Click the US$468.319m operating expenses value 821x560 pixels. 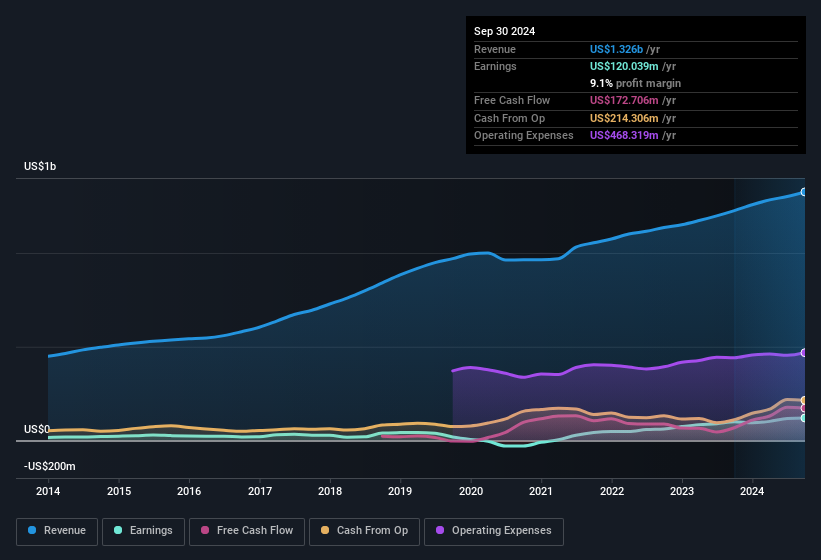click(x=624, y=136)
